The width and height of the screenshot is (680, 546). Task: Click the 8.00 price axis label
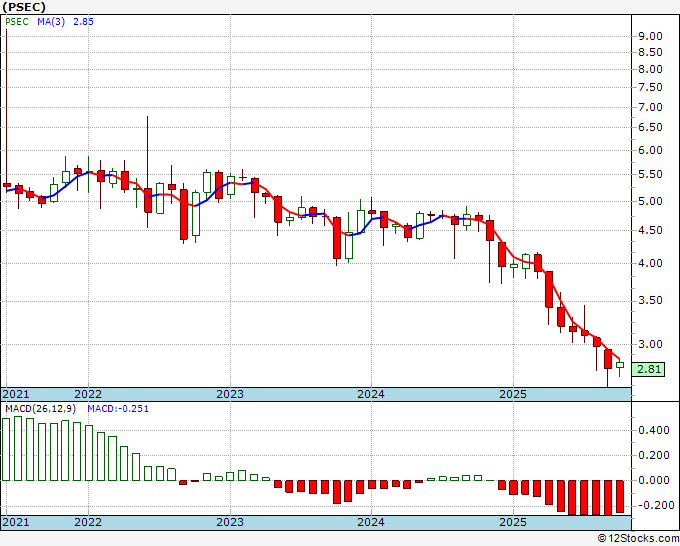[651, 69]
